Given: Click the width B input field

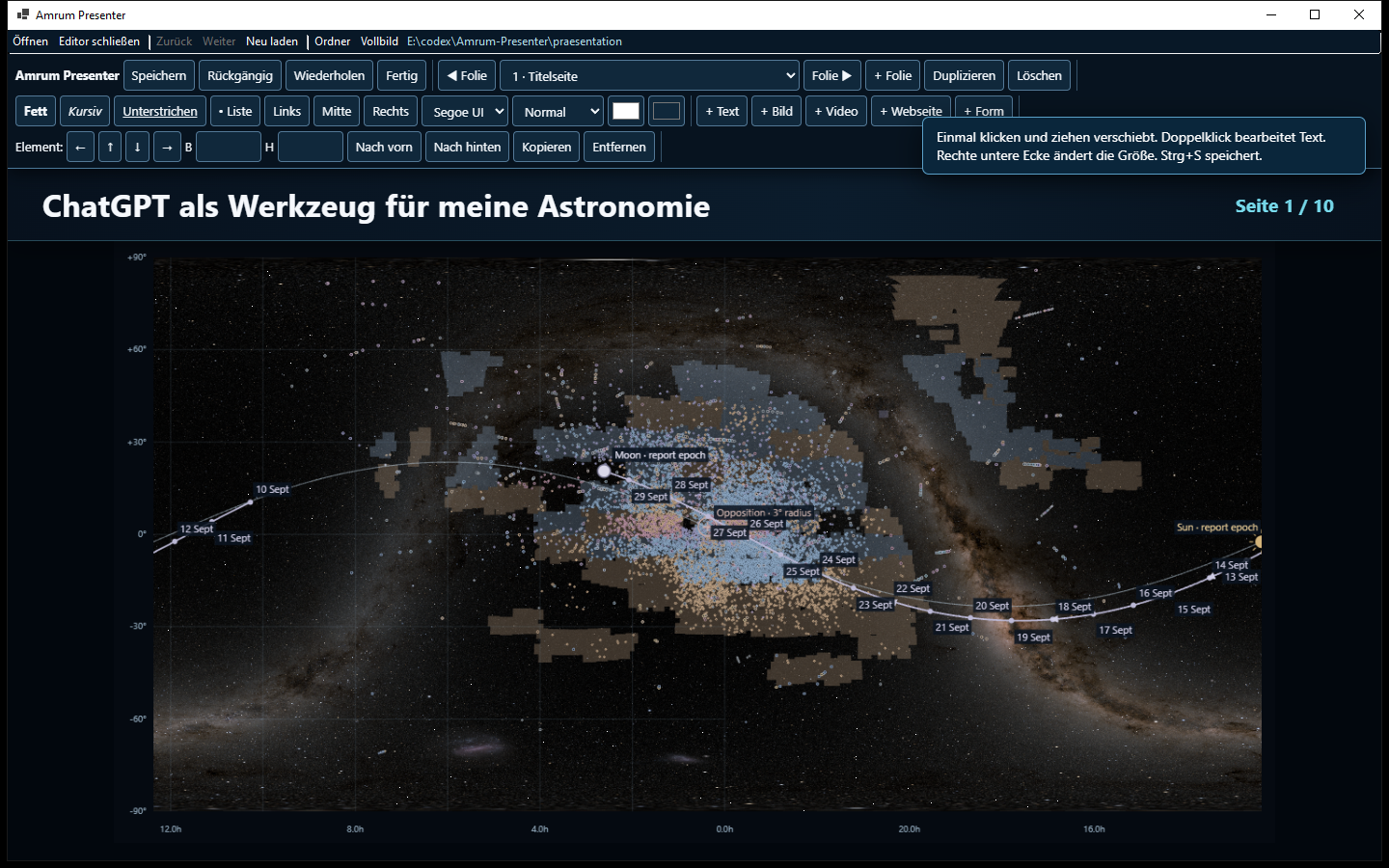Looking at the screenshot, I should [229, 148].
